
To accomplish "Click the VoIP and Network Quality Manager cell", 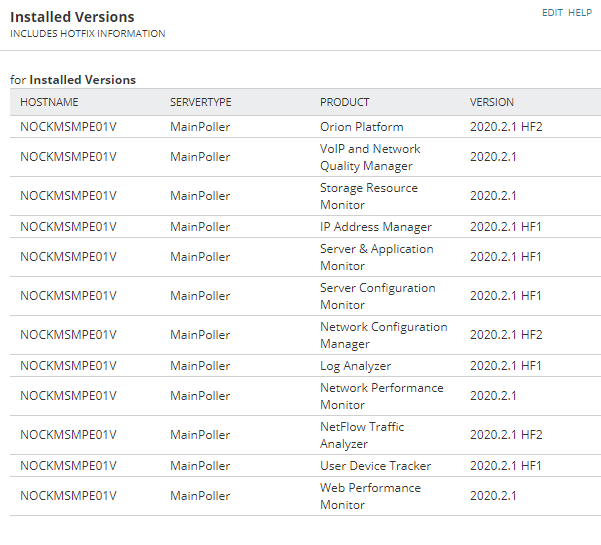I will tap(370, 157).
